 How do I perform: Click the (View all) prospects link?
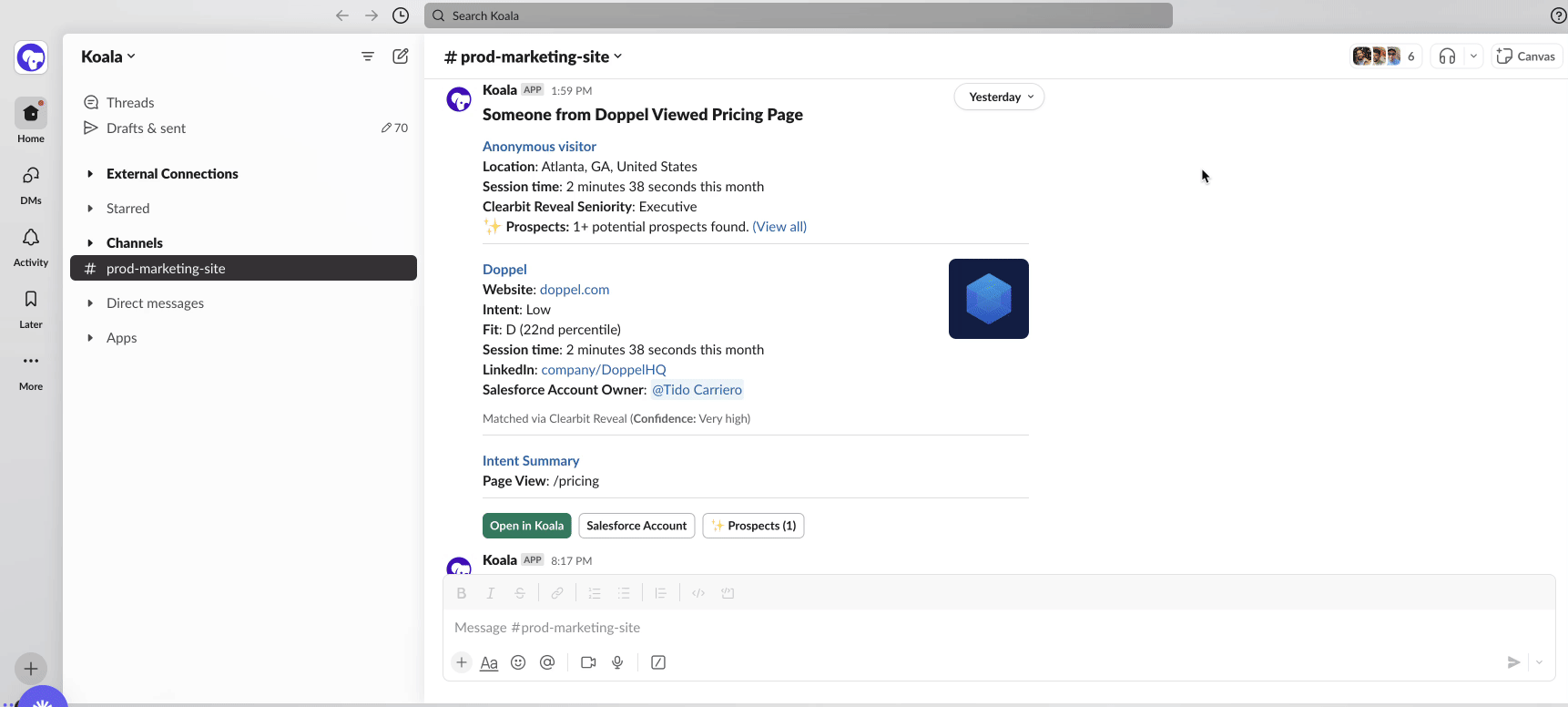[779, 227]
